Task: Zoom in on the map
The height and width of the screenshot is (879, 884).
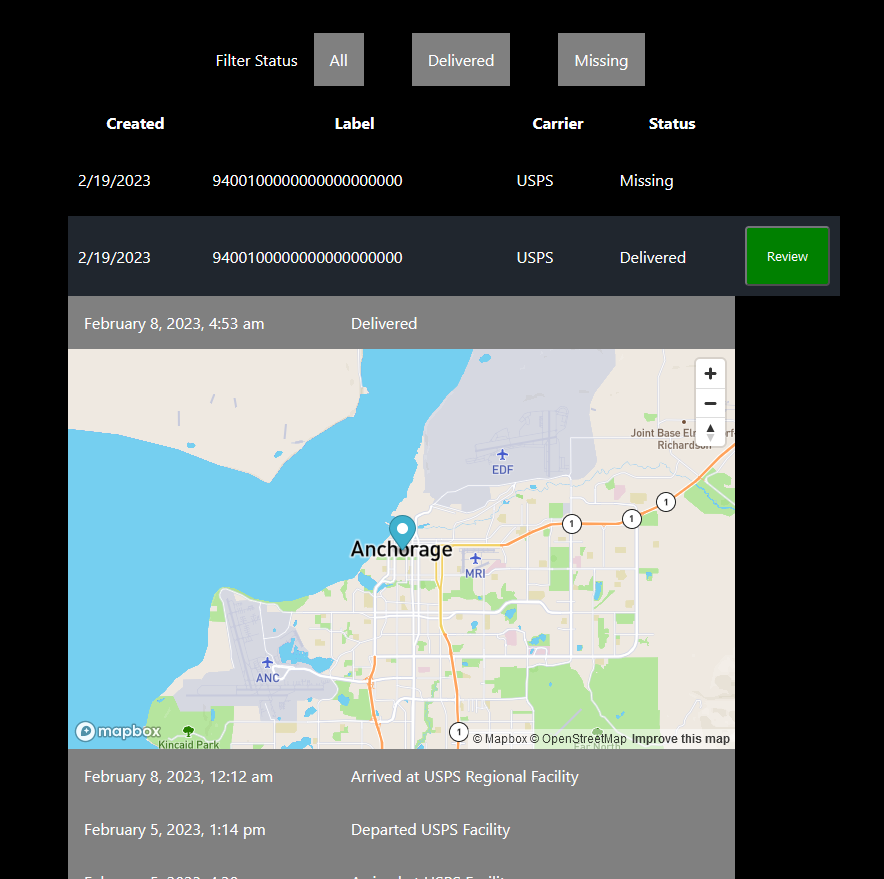Action: (x=710, y=373)
